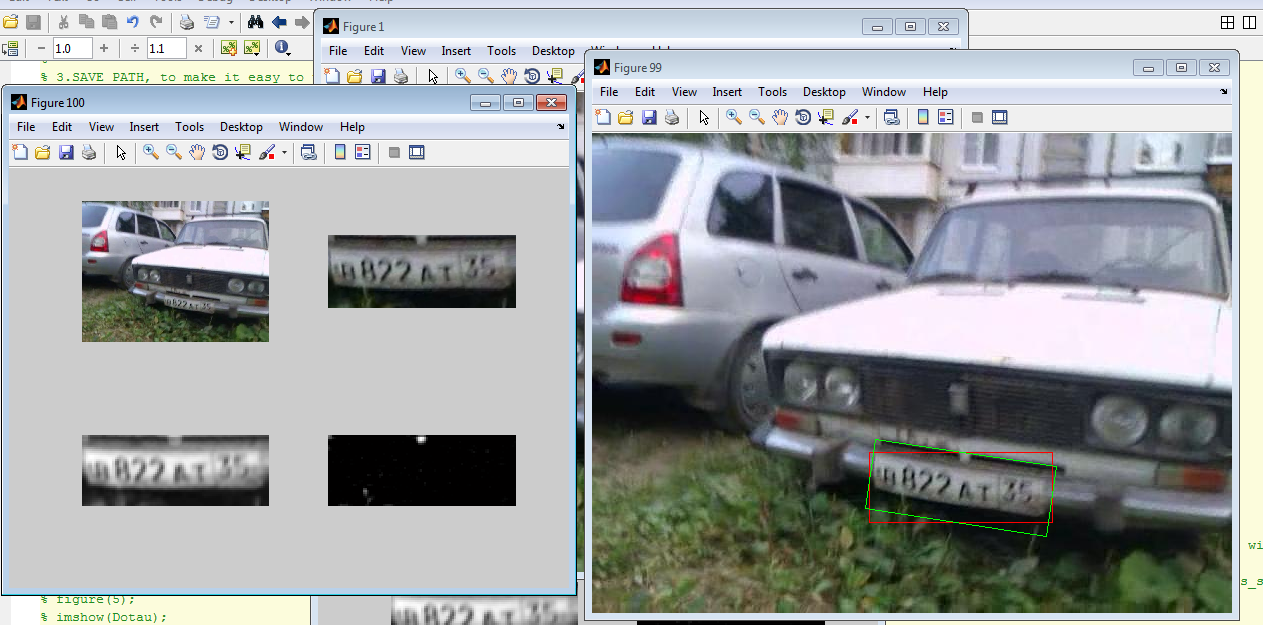Insert Colorbar icon in Figure 99

tap(923, 117)
